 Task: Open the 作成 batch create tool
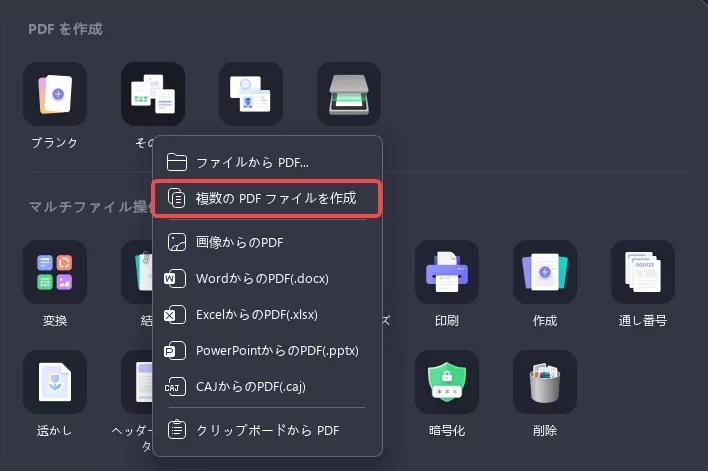coord(545,272)
